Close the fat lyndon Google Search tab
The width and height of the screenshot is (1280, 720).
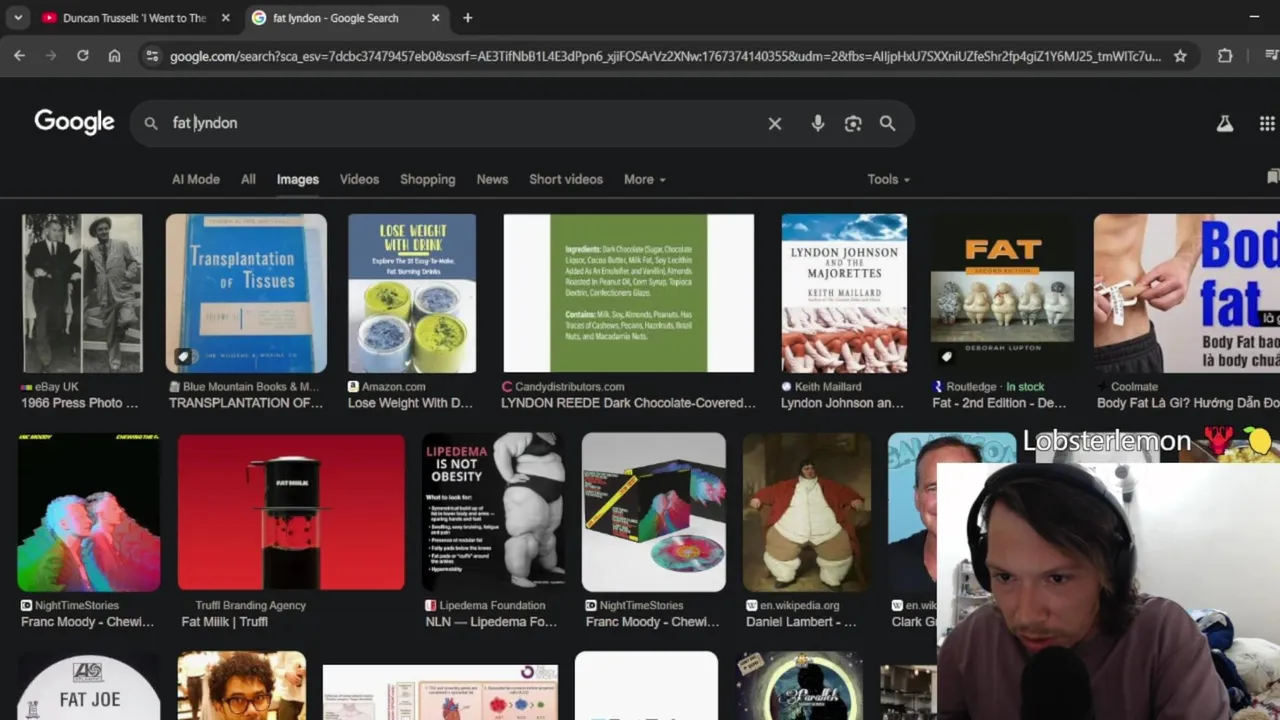[x=435, y=18]
